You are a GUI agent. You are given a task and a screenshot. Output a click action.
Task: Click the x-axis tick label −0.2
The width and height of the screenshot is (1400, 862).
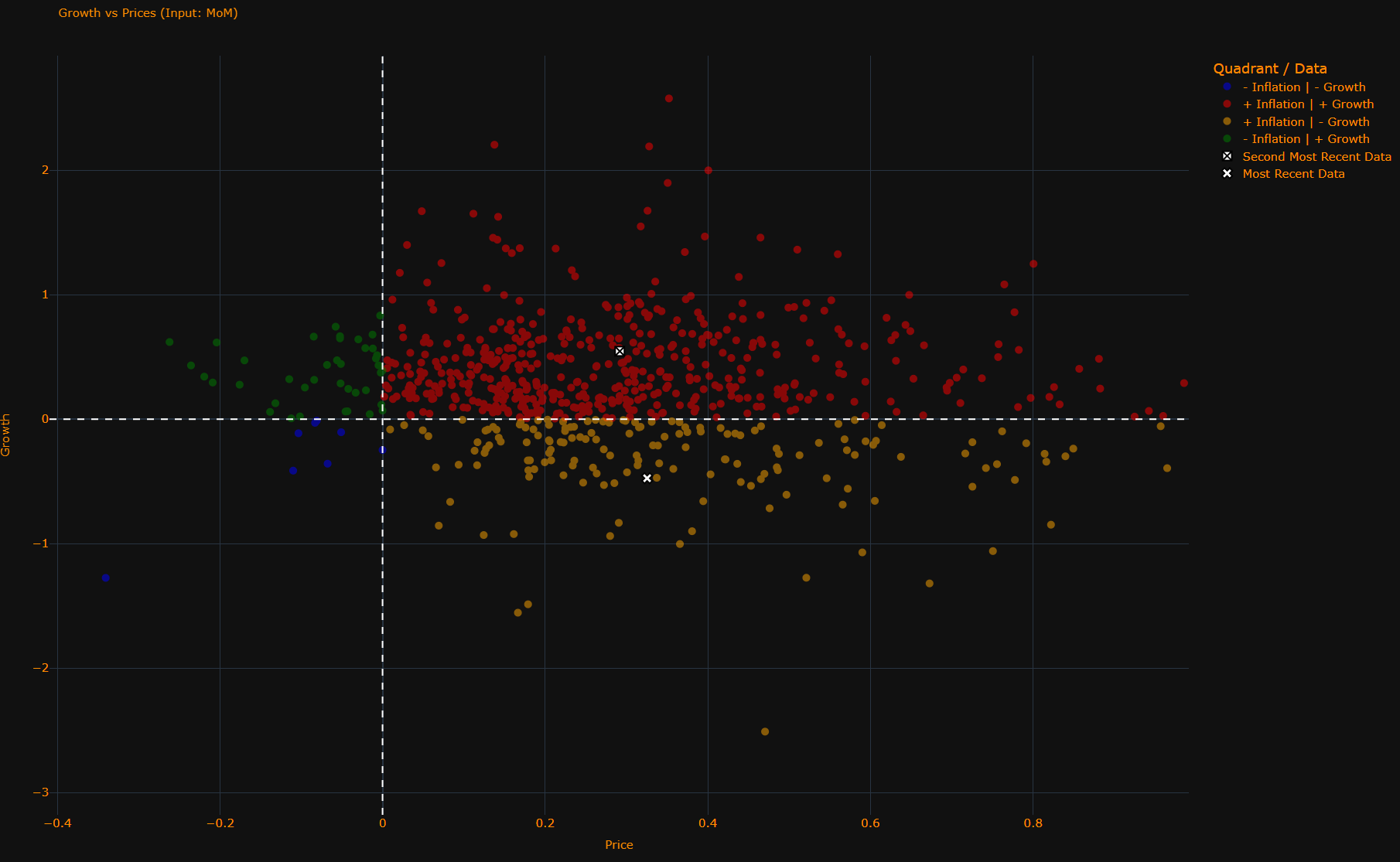[220, 823]
